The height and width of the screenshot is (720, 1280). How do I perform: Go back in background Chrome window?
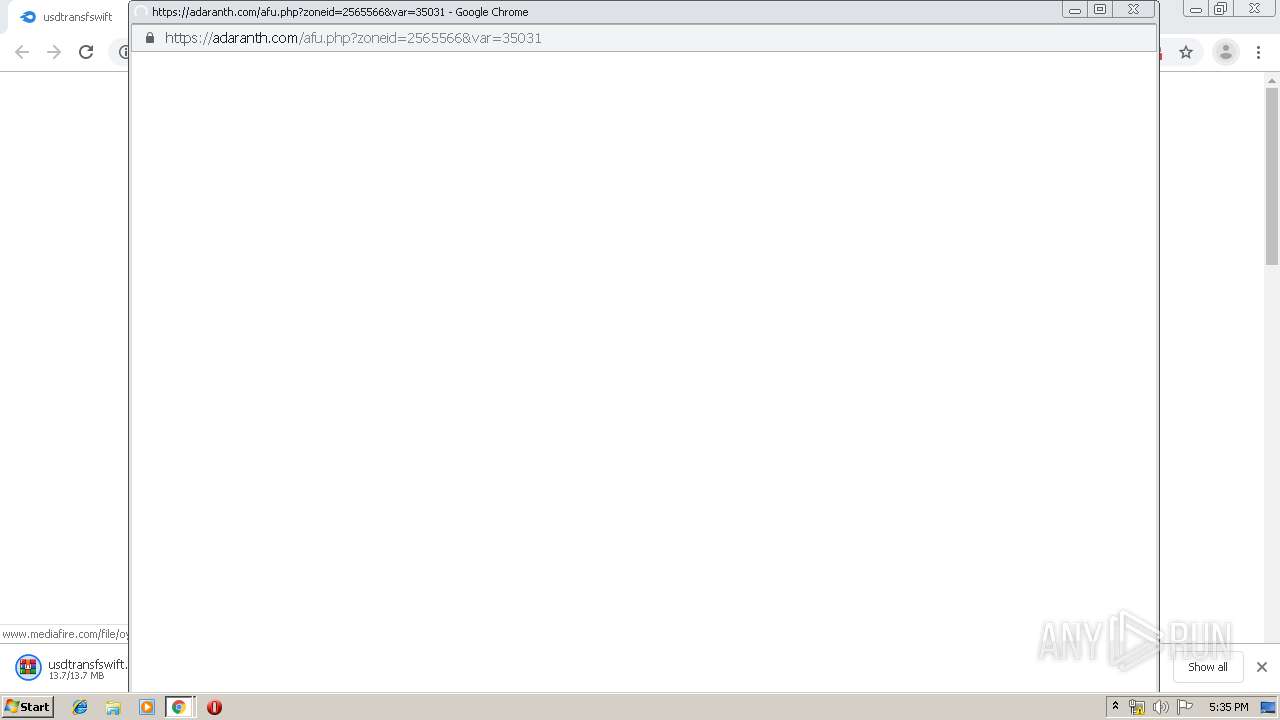point(22,52)
